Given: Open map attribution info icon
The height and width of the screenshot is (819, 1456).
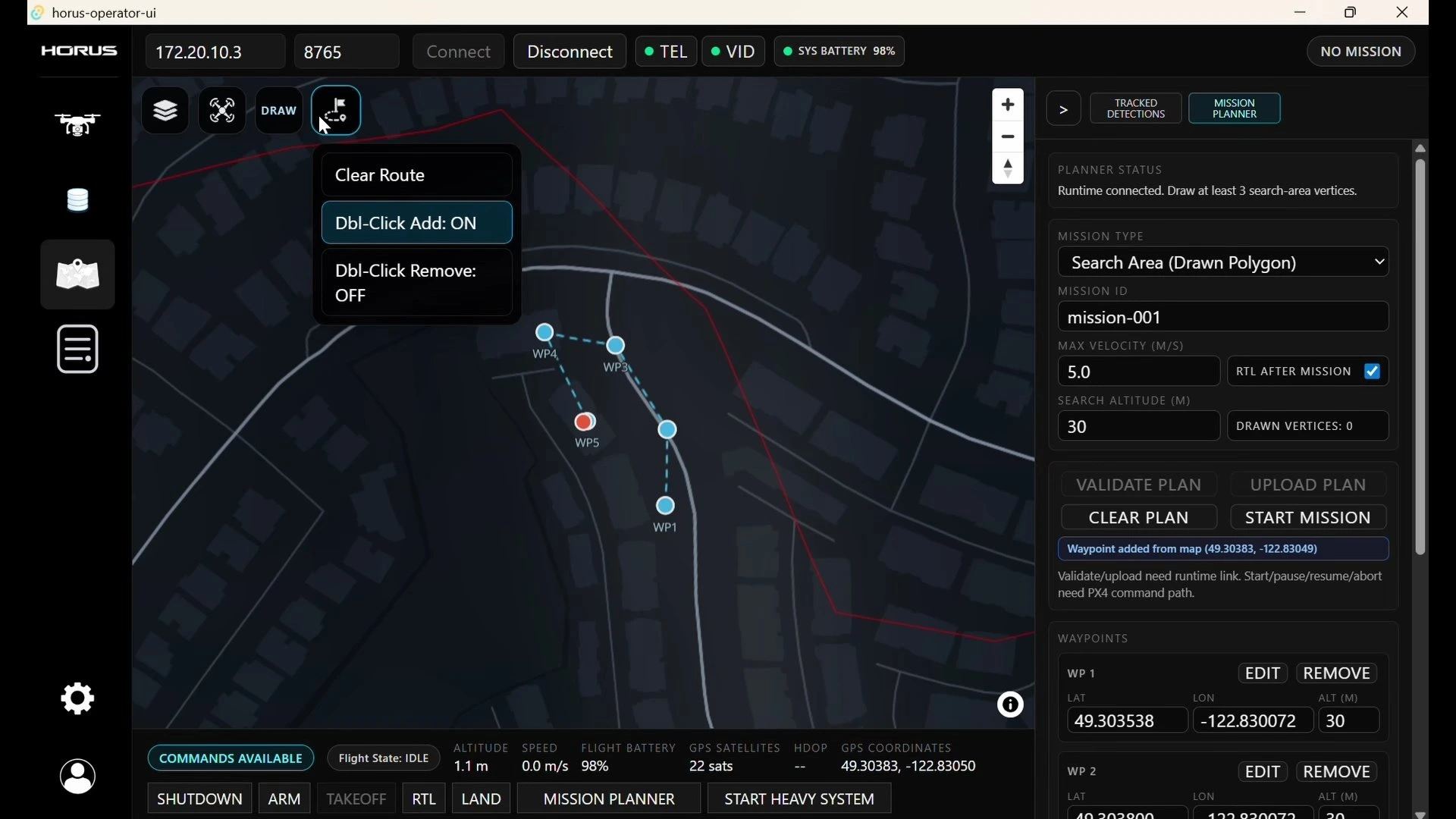Looking at the screenshot, I should point(1010,704).
